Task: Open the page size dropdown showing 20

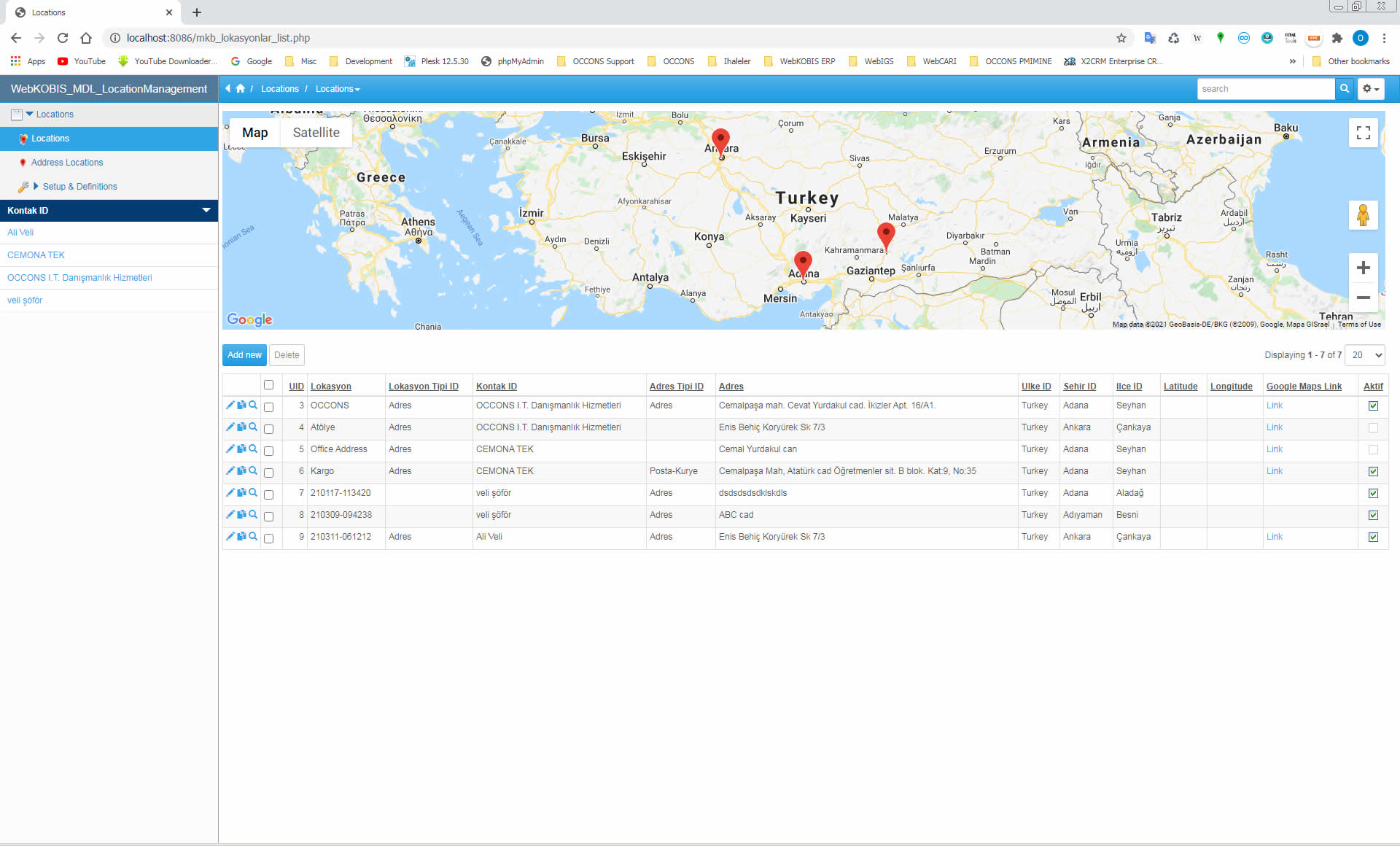Action: tap(1366, 355)
